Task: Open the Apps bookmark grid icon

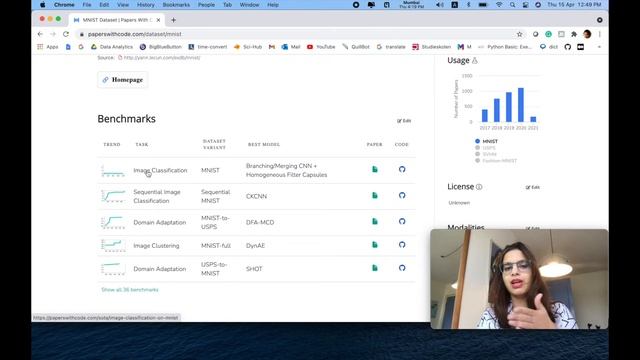Action: click(40, 47)
